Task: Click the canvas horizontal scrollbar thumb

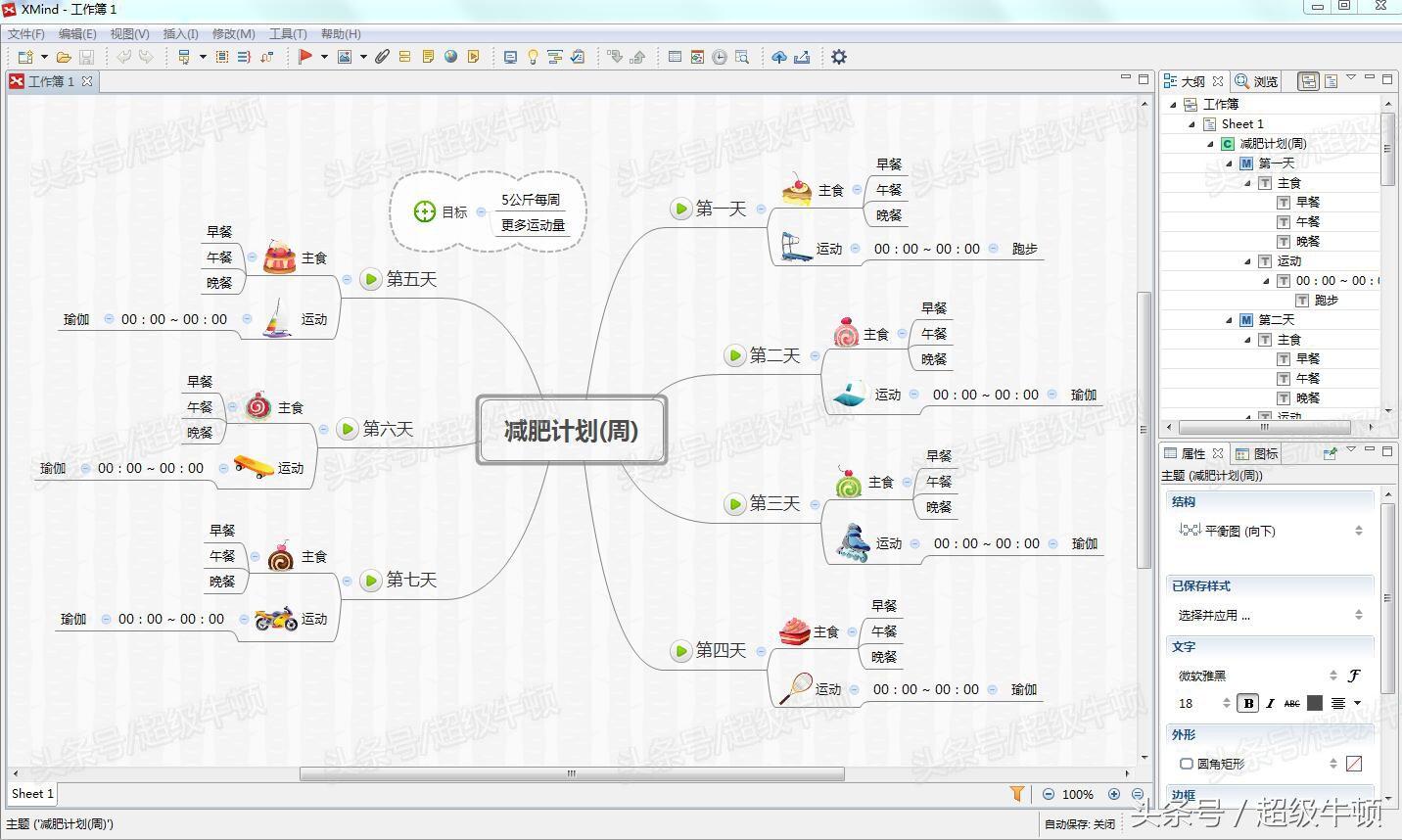Action: (x=572, y=773)
